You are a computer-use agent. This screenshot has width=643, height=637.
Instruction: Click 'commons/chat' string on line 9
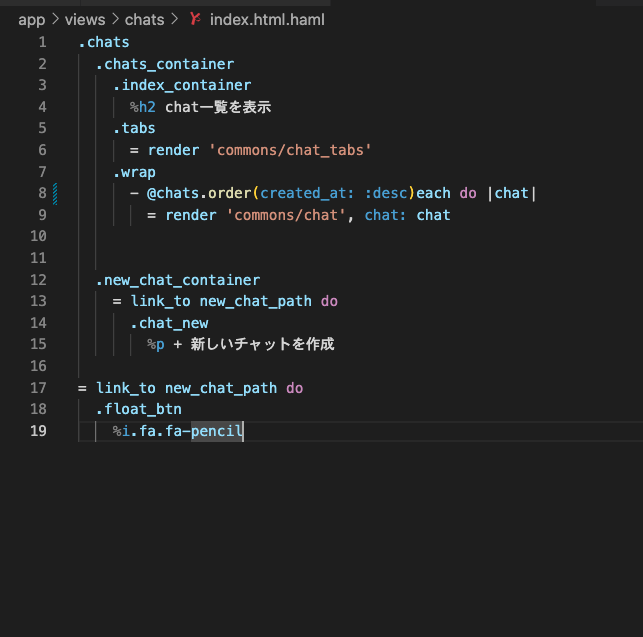coord(286,215)
